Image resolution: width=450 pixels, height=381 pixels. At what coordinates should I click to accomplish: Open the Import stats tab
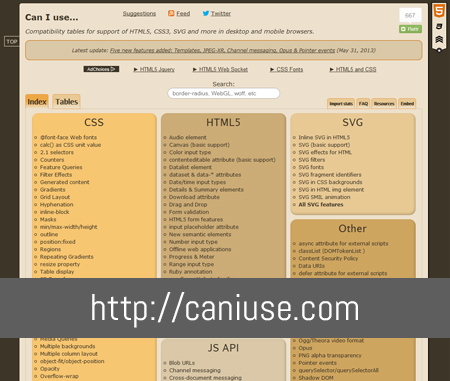point(341,104)
